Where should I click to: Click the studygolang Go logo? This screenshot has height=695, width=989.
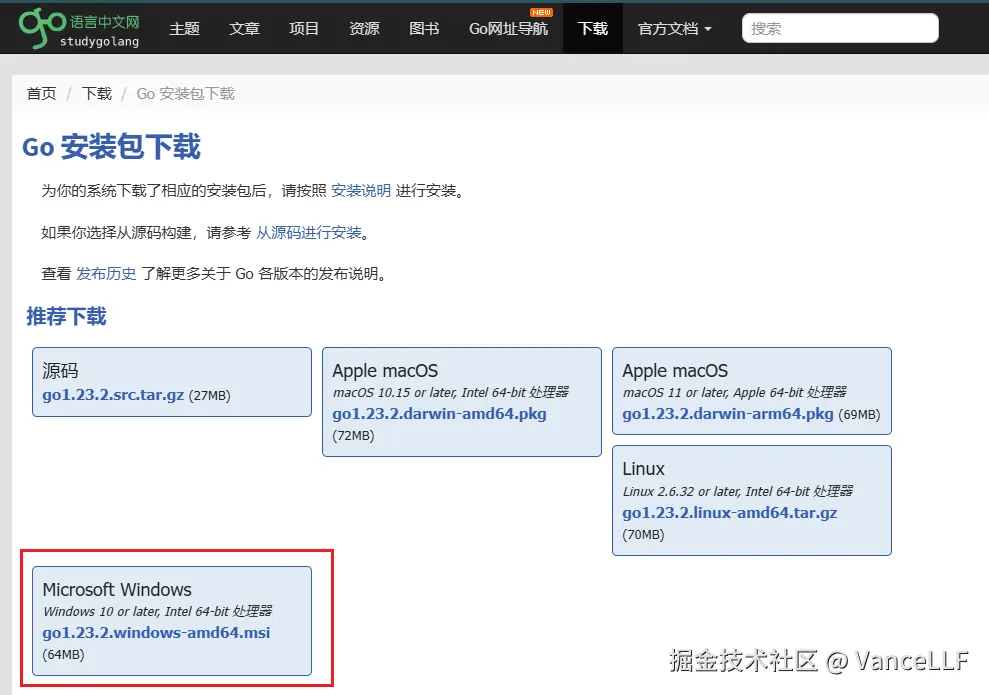tap(79, 28)
